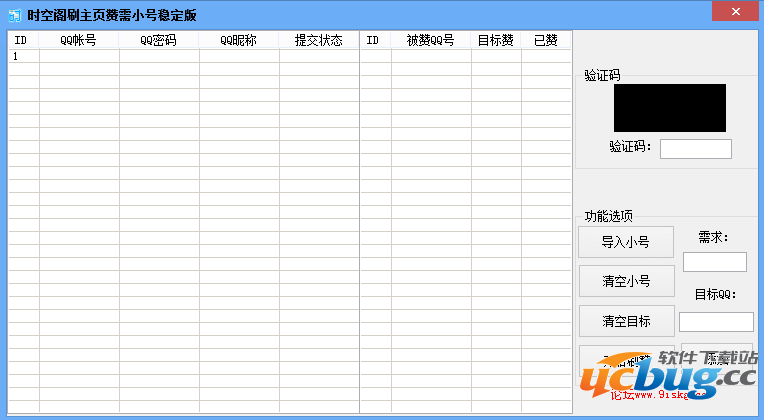The image size is (764, 420).
Task: Focus the 需求 input field
Action: (714, 262)
